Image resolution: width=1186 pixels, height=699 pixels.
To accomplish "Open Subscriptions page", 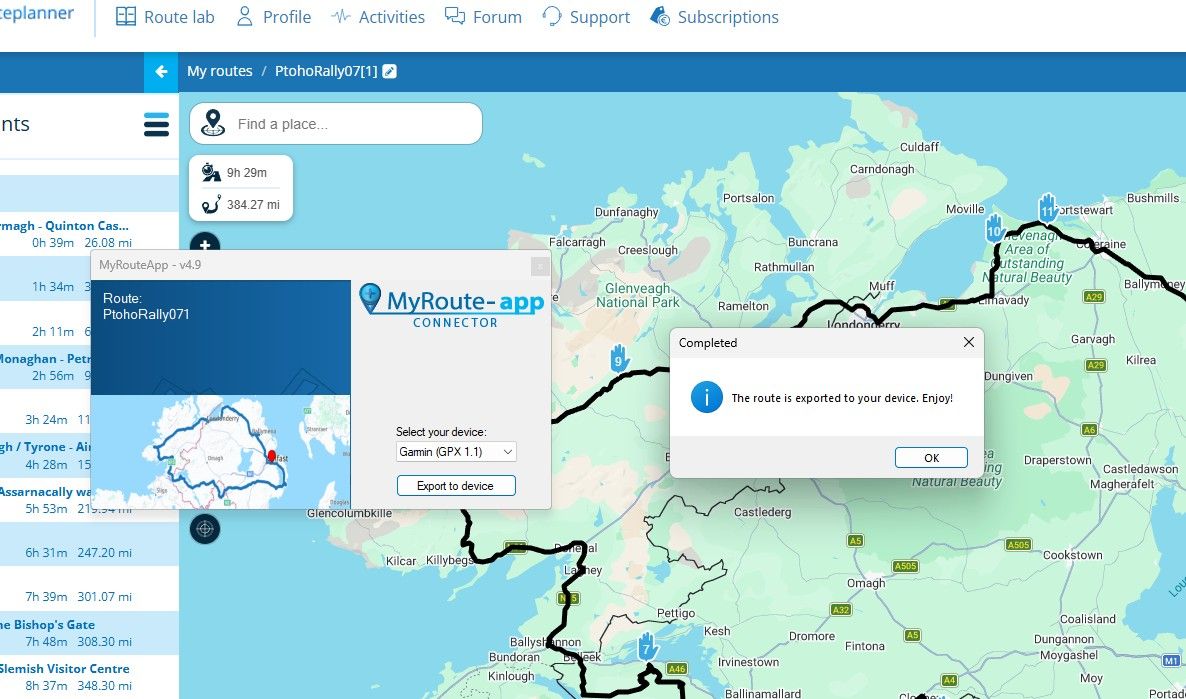I will [x=714, y=17].
